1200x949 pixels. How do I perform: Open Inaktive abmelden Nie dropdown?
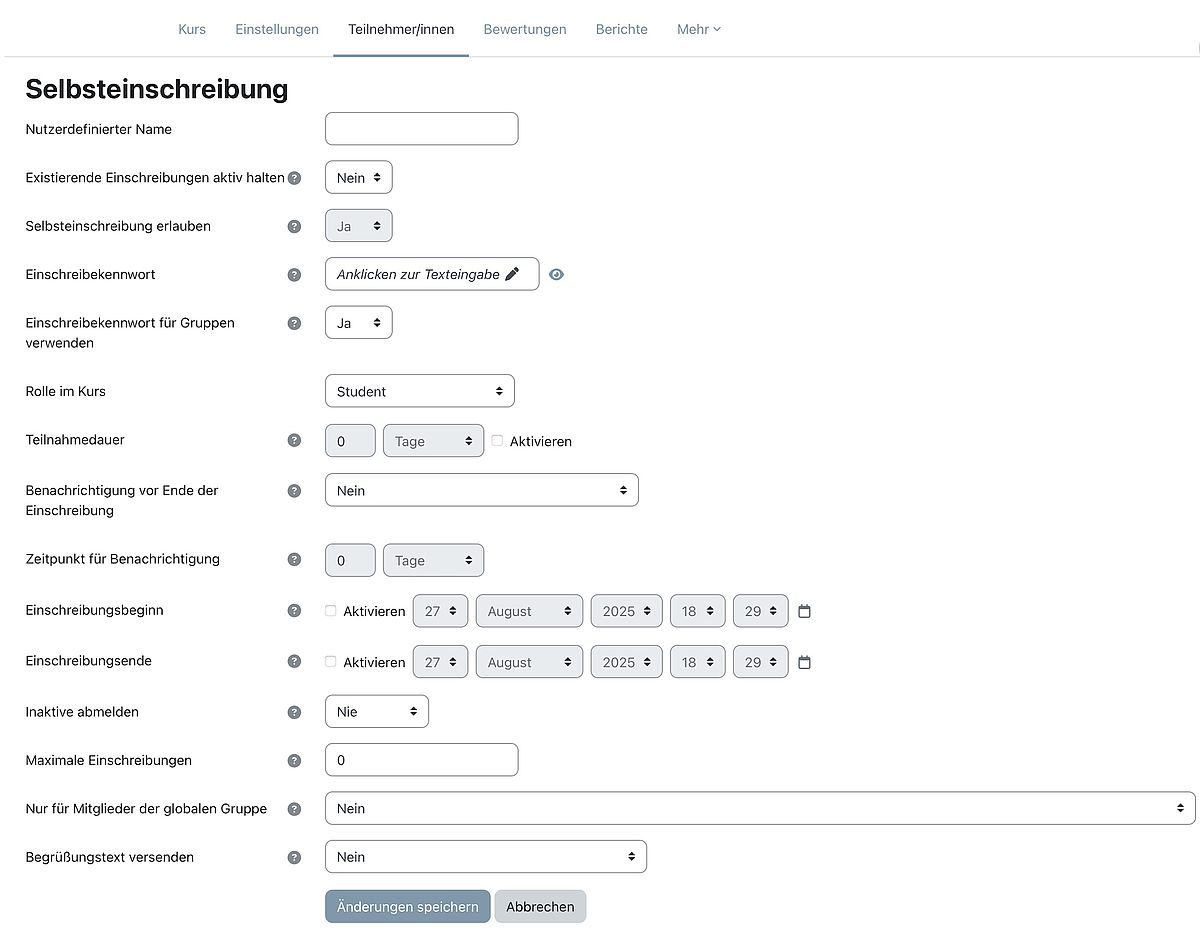(x=377, y=711)
